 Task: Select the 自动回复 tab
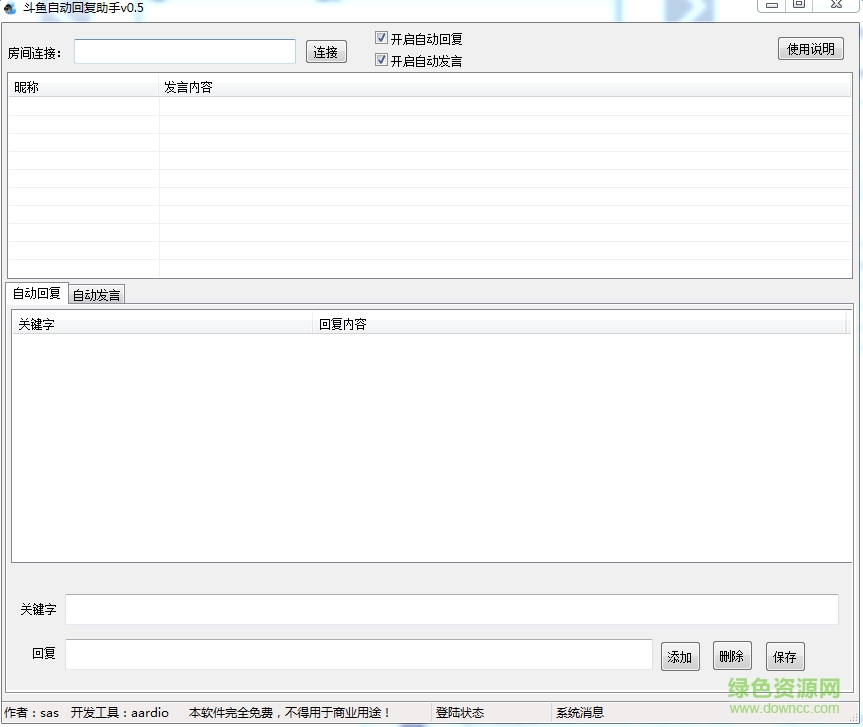36,293
